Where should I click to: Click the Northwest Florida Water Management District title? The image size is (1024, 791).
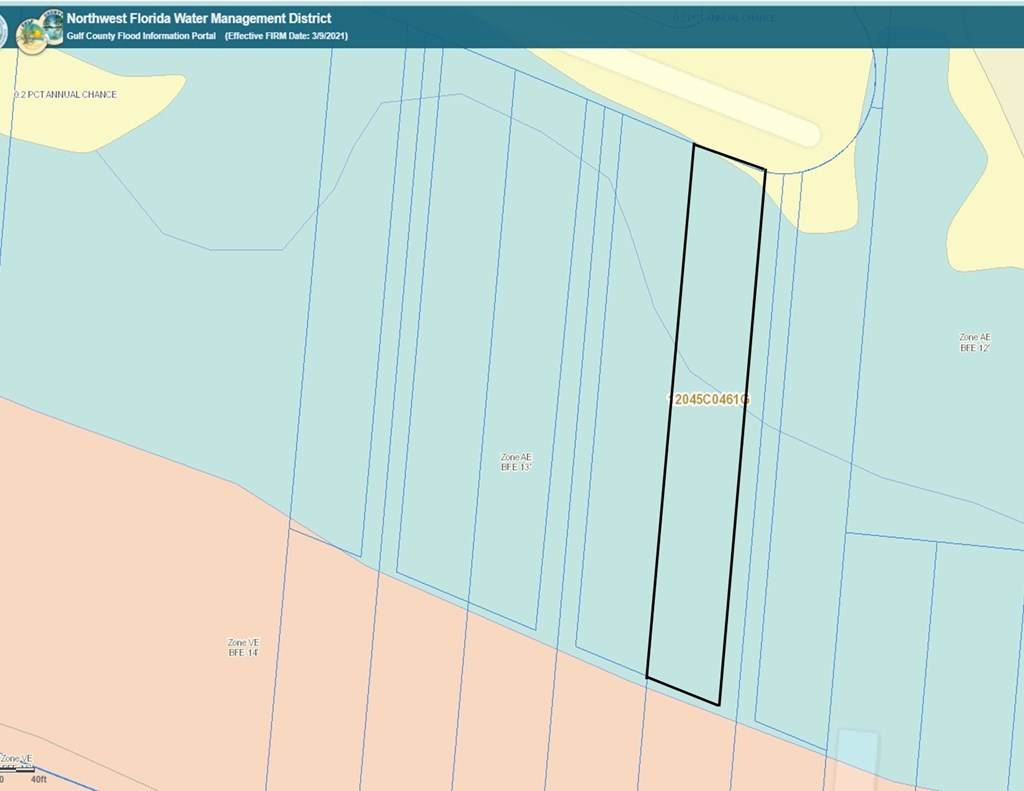(199, 18)
